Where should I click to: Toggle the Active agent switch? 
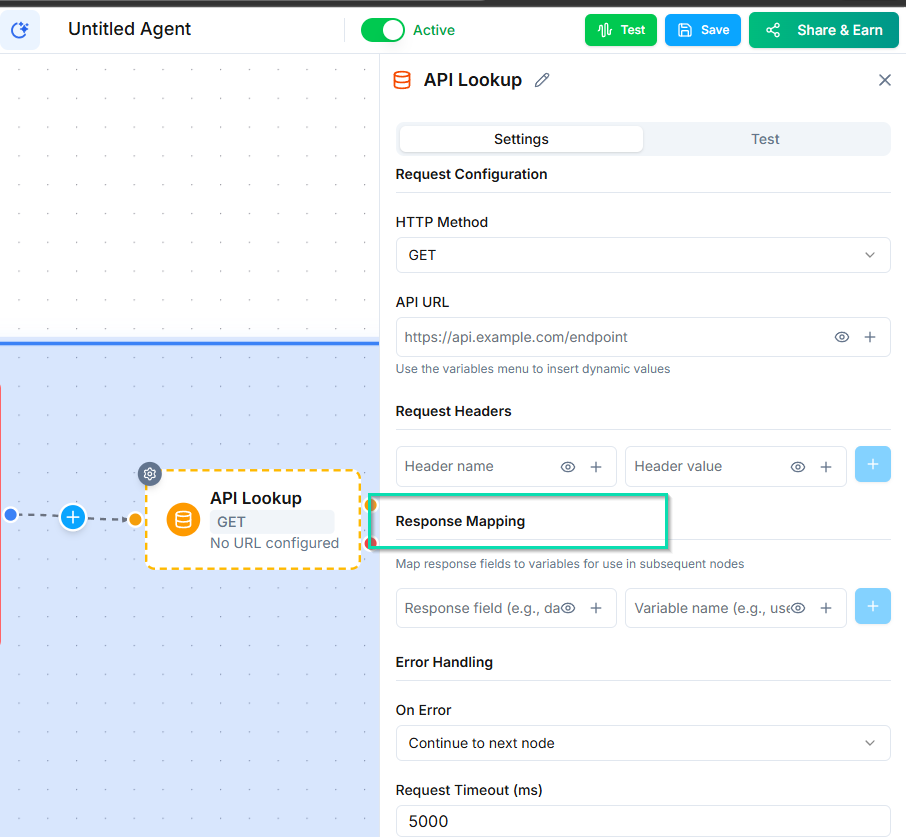point(383,30)
